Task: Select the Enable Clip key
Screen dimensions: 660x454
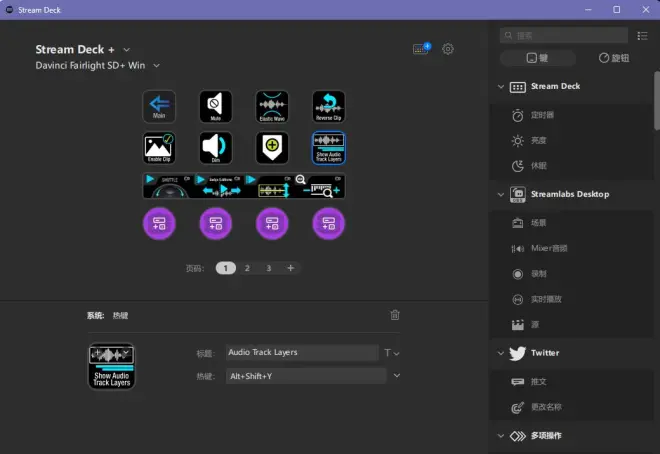Action: click(159, 148)
